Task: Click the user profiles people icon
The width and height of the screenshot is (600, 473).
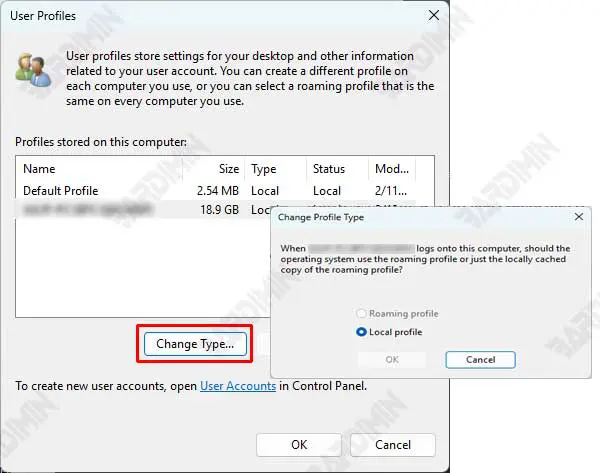Action: click(x=33, y=70)
